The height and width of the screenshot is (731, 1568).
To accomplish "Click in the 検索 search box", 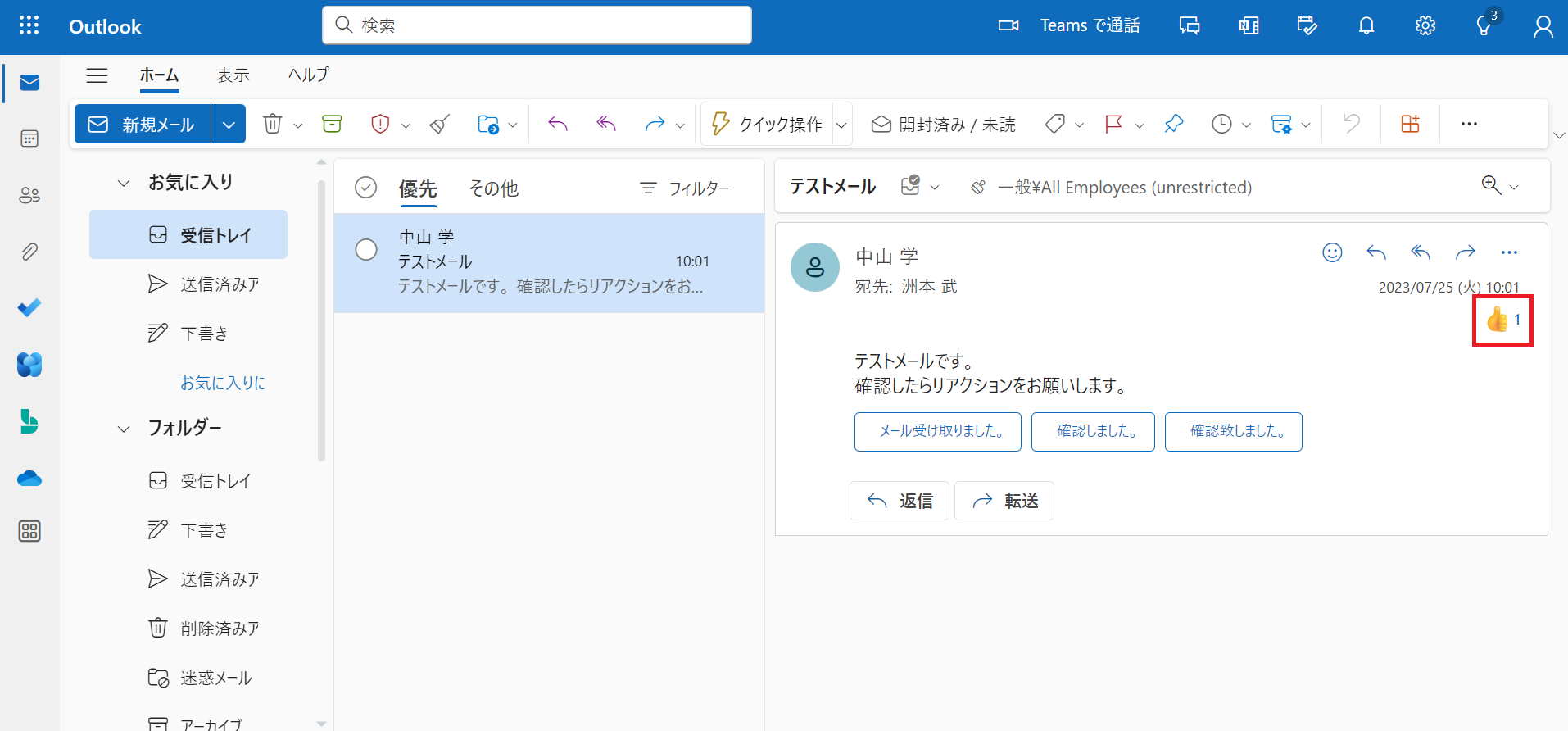I will pos(537,25).
